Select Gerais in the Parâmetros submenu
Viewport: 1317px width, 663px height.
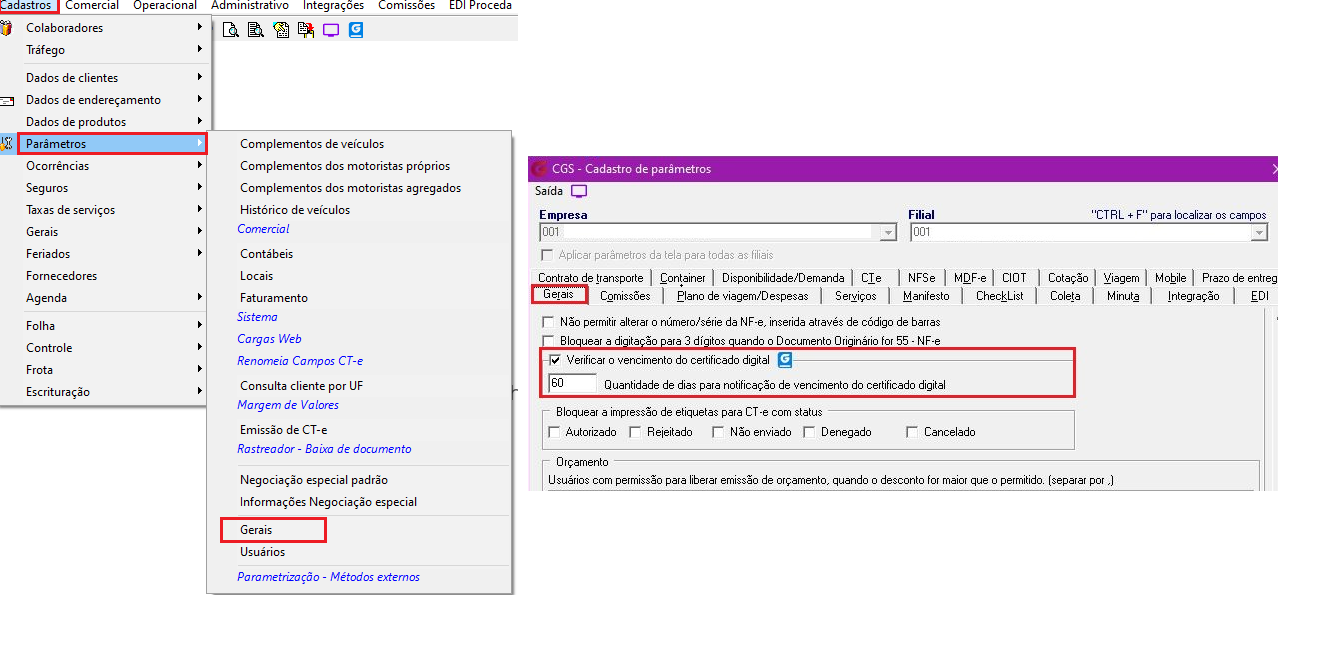pyautogui.click(x=256, y=530)
